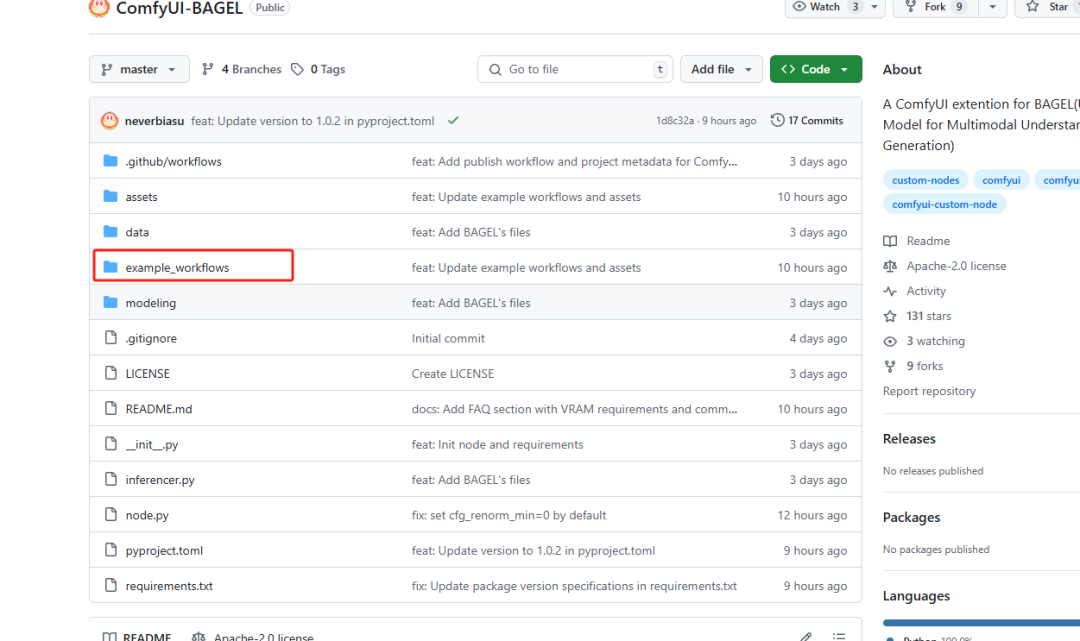
Task: Select the comfyui-custom-node topic tag
Action: tap(944, 204)
